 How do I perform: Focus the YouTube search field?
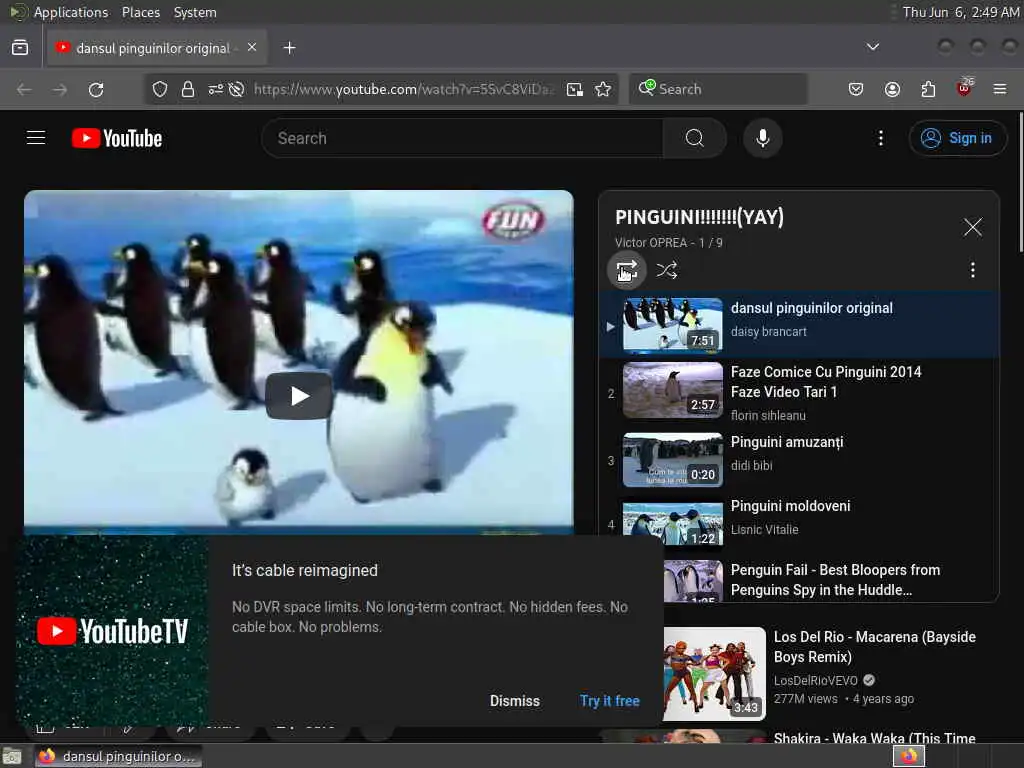(462, 138)
